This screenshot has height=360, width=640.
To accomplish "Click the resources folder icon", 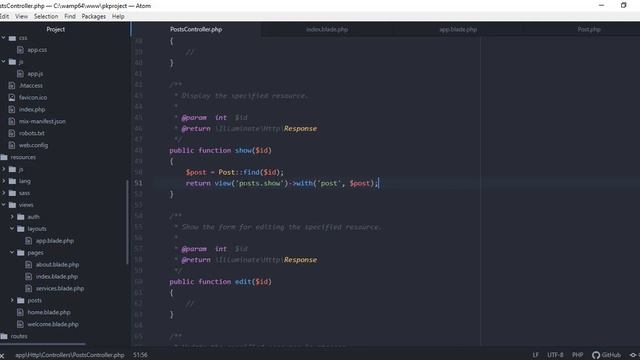I will click(x=4, y=157).
